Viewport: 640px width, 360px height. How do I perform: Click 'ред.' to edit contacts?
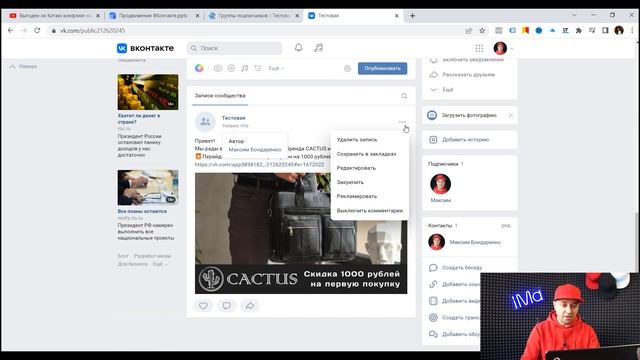coord(505,225)
